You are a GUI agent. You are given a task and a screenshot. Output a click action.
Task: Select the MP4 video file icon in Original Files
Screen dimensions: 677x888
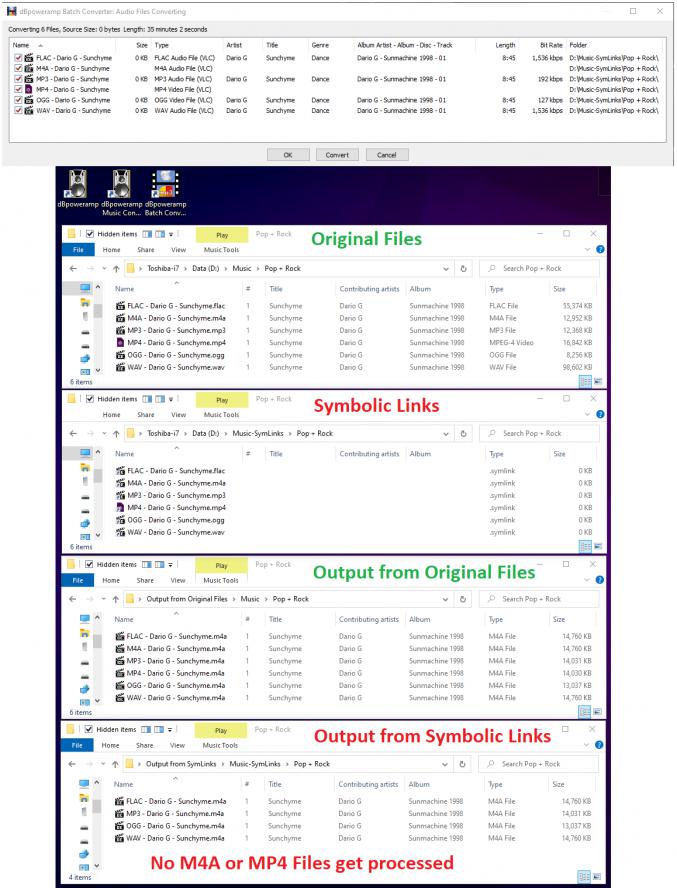[121, 344]
